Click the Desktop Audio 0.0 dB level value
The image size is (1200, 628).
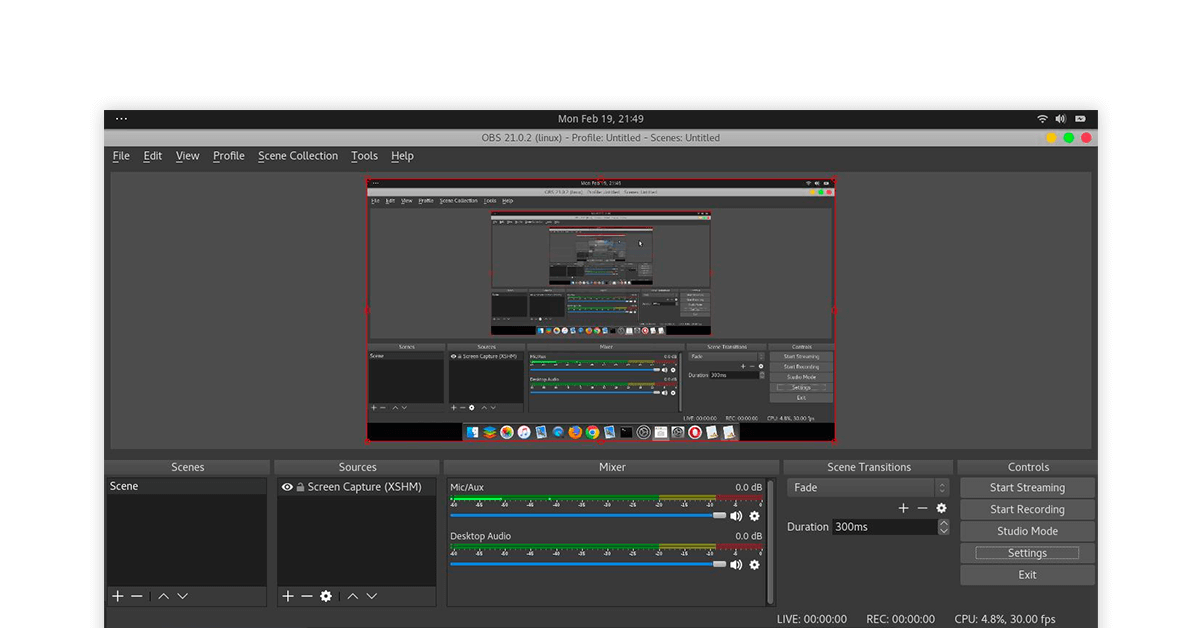pos(749,537)
